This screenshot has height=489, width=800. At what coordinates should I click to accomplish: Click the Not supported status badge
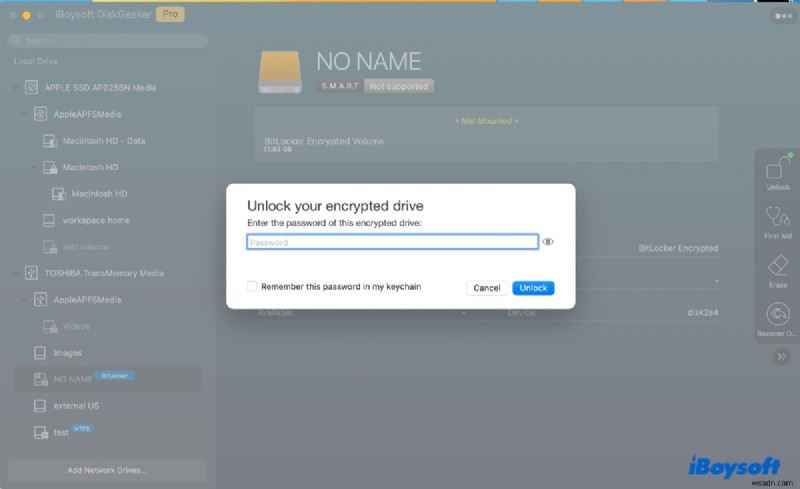click(398, 86)
